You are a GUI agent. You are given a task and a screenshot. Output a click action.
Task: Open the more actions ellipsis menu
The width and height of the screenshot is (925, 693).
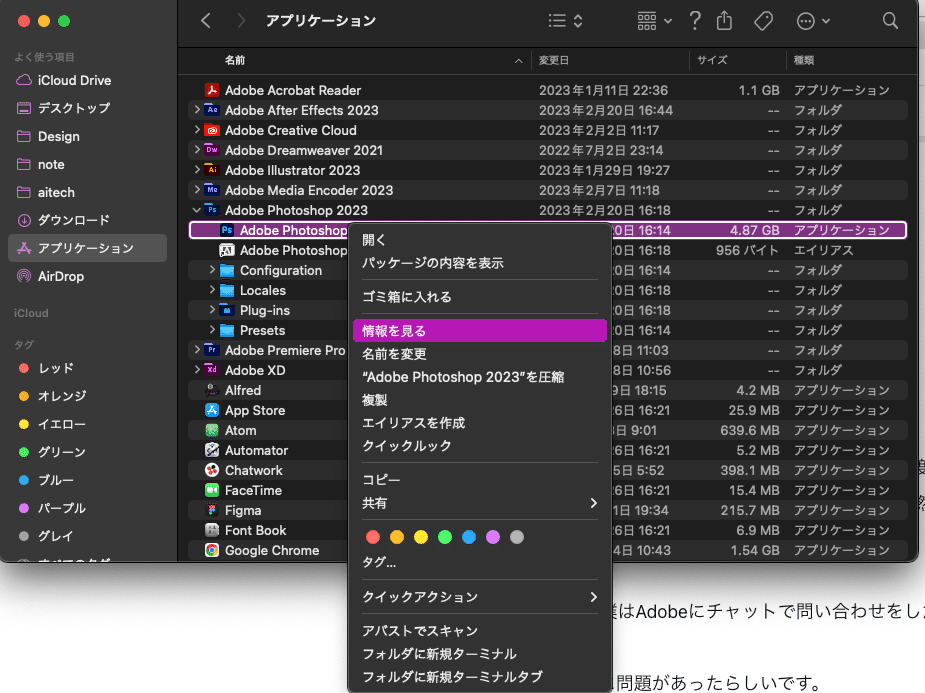813,21
